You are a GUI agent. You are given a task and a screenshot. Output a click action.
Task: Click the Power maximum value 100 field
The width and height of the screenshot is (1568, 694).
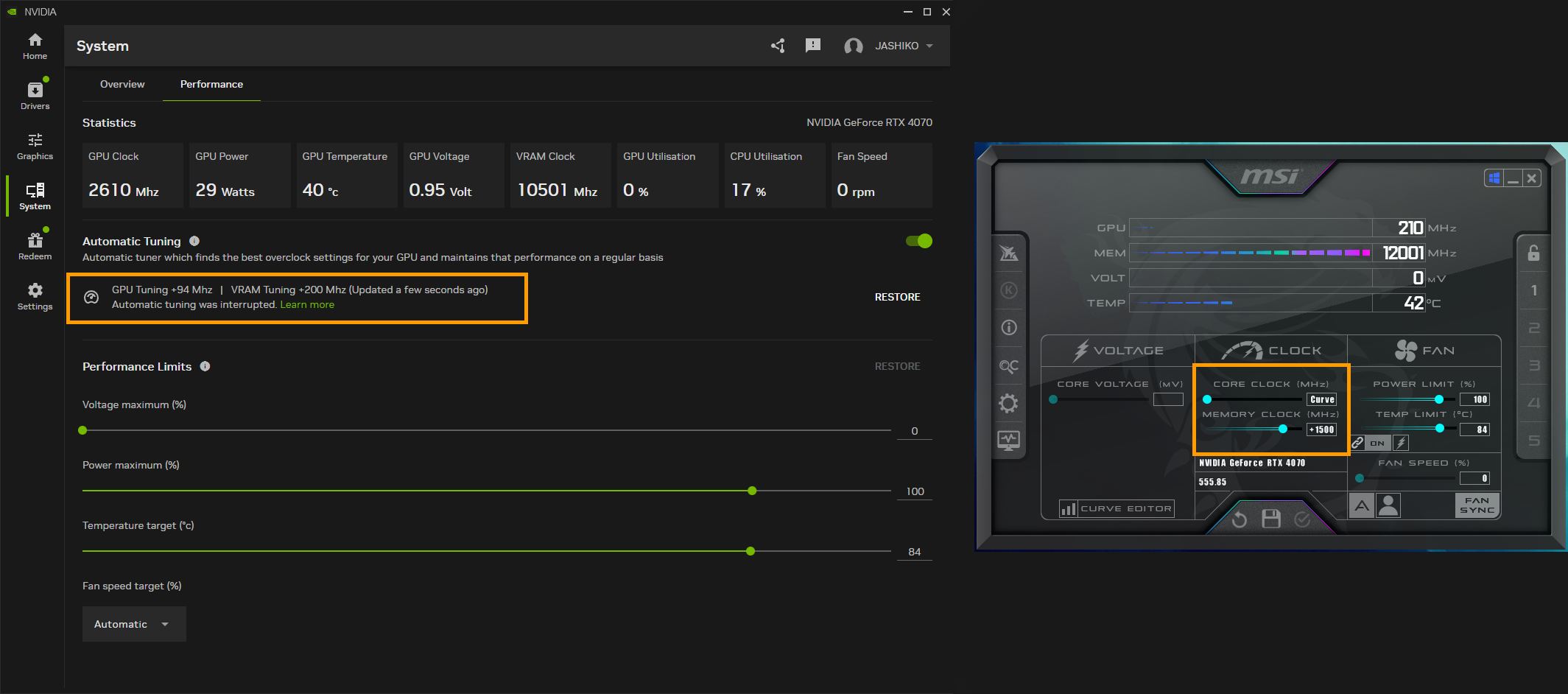click(915, 491)
